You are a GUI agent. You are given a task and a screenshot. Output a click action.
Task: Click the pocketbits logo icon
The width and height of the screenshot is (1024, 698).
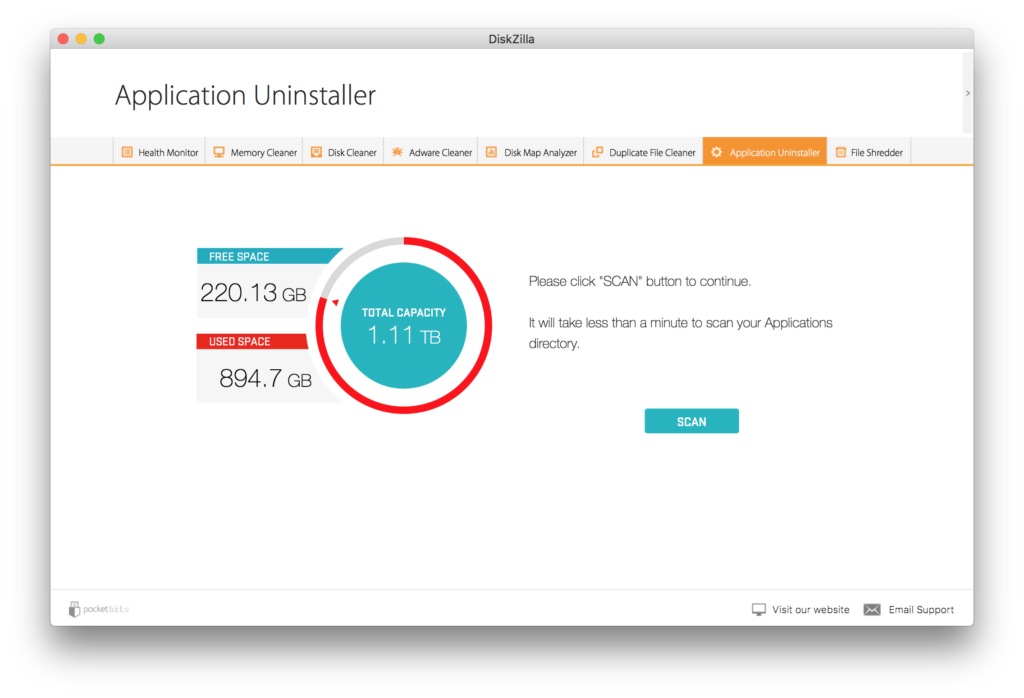[x=74, y=609]
